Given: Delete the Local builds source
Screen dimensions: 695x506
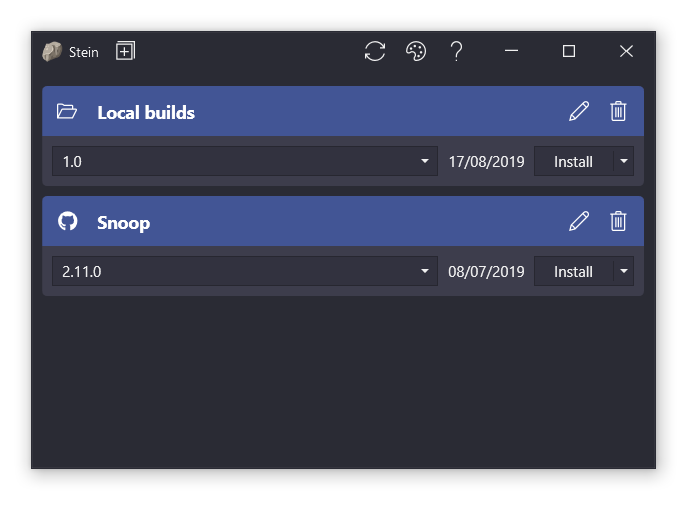Looking at the screenshot, I should (618, 111).
